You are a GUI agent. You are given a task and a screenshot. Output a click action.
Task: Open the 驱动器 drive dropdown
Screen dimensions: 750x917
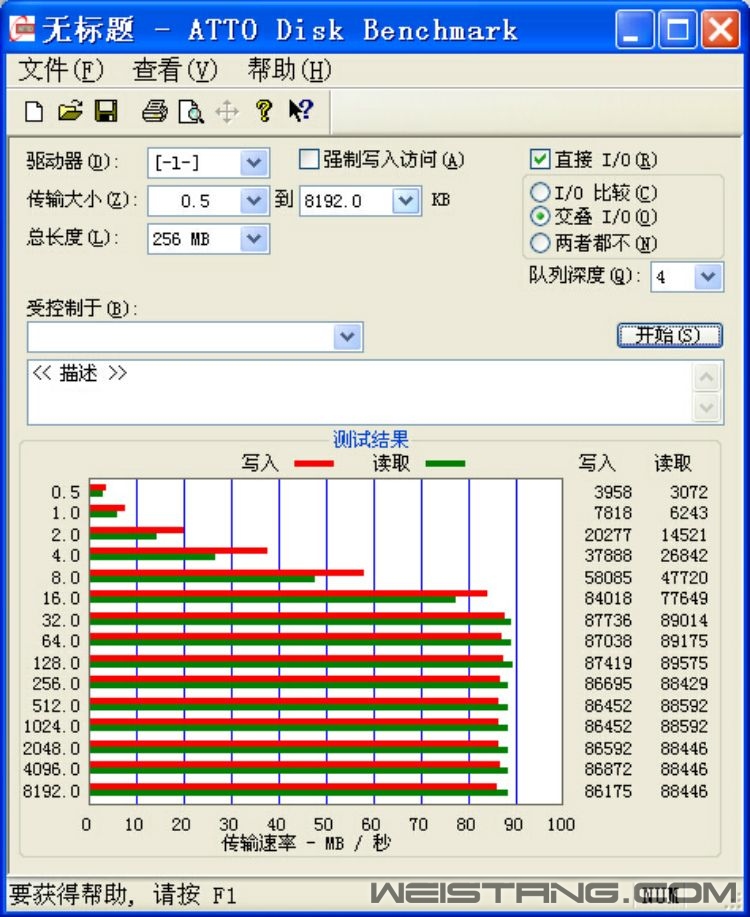coord(254,163)
